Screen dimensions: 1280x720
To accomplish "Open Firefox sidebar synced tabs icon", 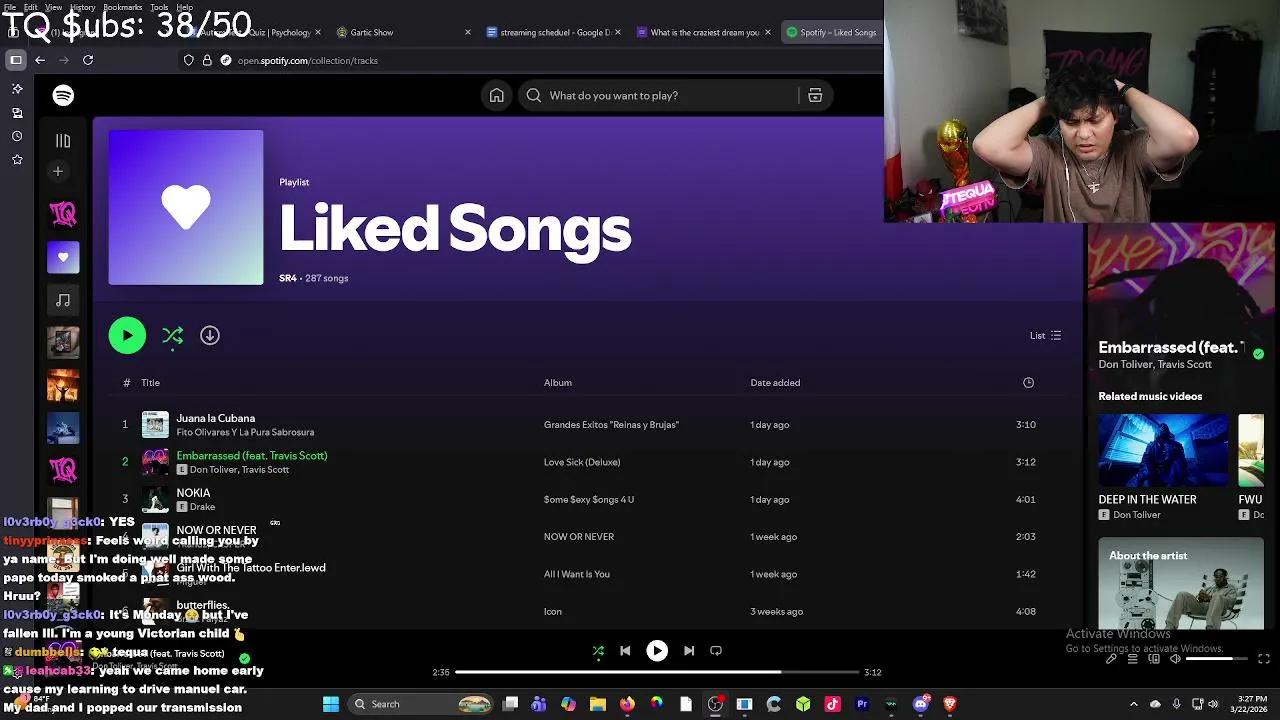I will coord(17,113).
